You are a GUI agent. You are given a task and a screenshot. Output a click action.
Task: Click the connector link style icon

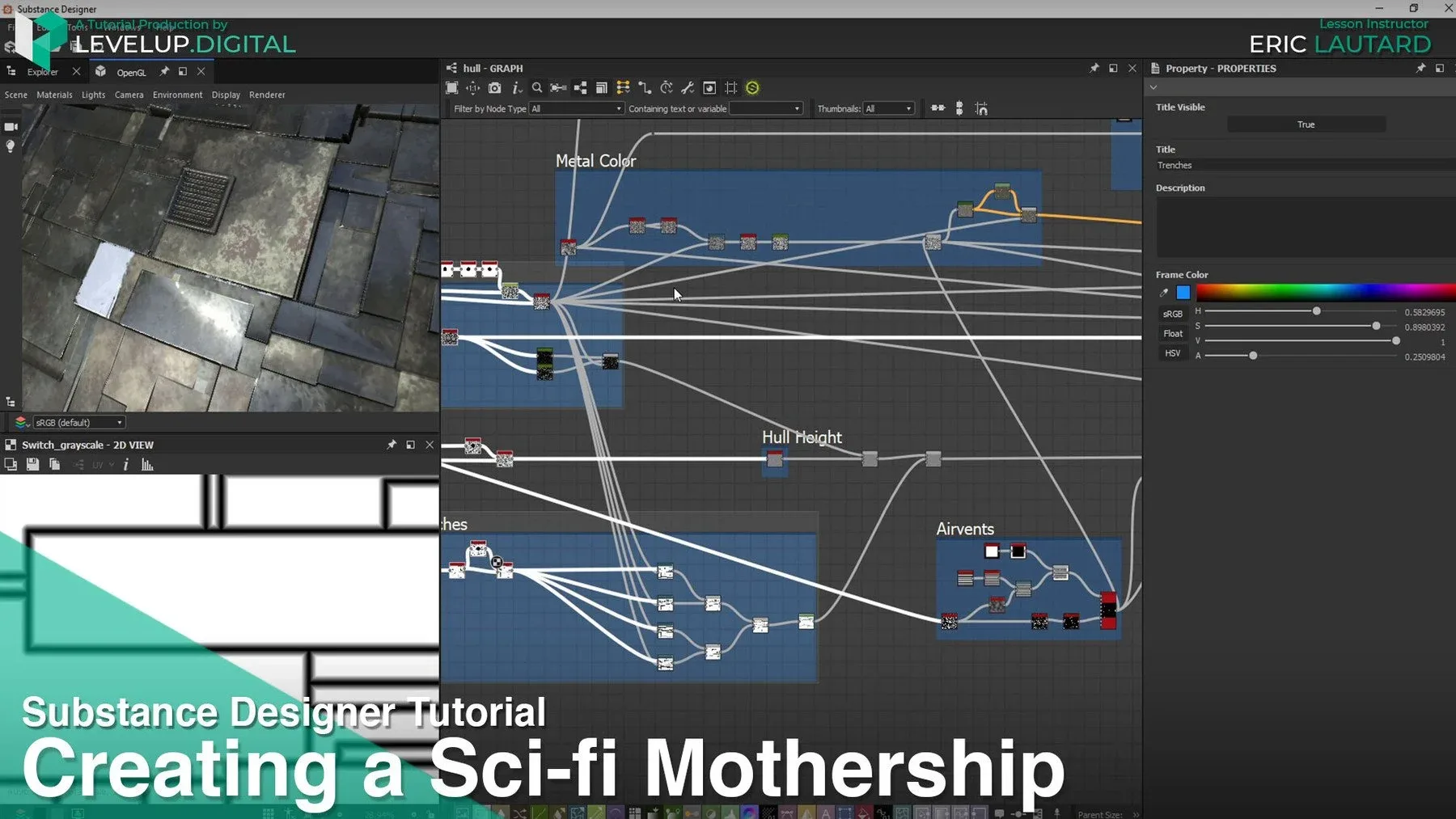click(645, 88)
